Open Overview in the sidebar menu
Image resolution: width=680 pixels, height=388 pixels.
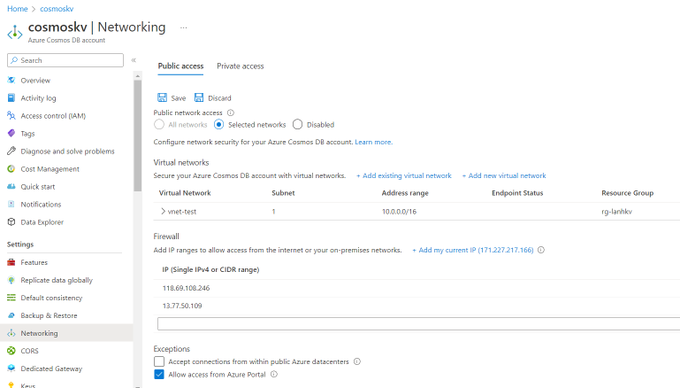pyautogui.click(x=36, y=80)
